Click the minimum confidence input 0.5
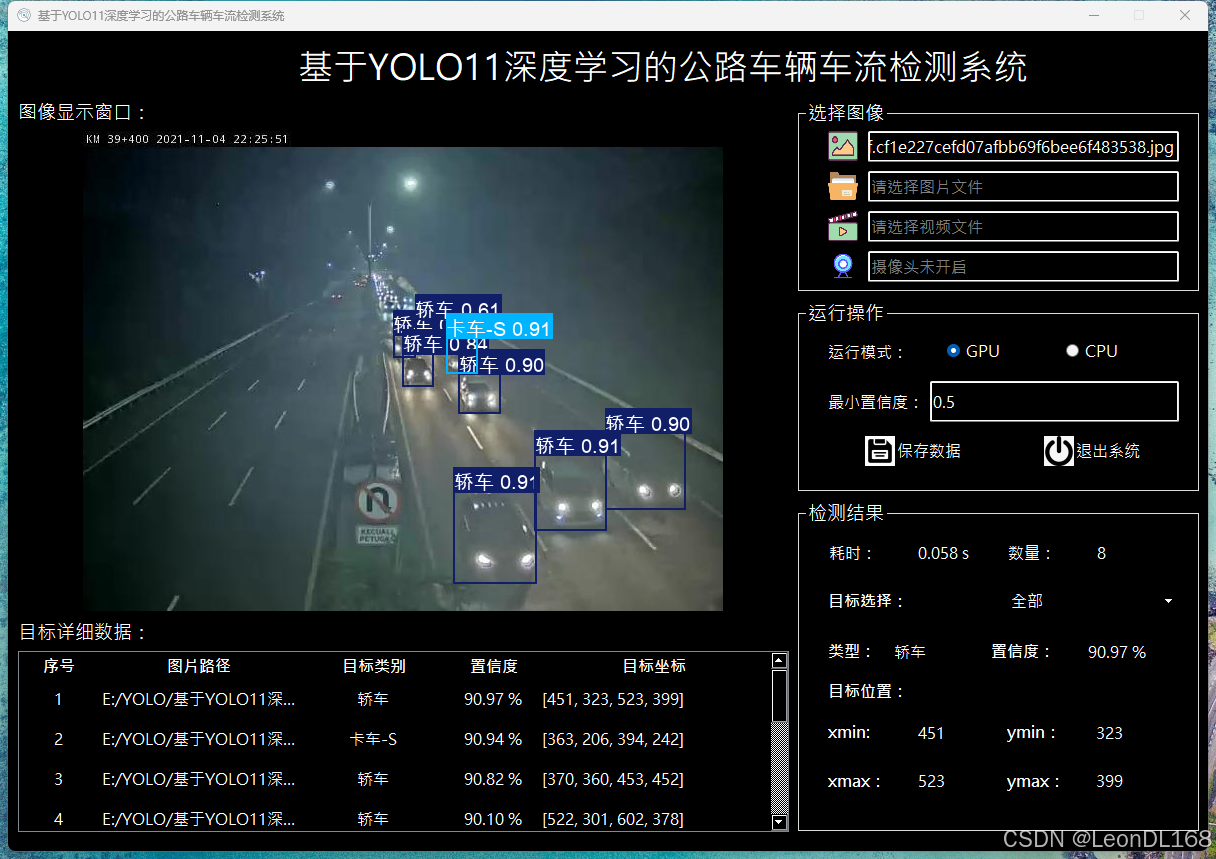The height and width of the screenshot is (859, 1216). coord(1054,401)
